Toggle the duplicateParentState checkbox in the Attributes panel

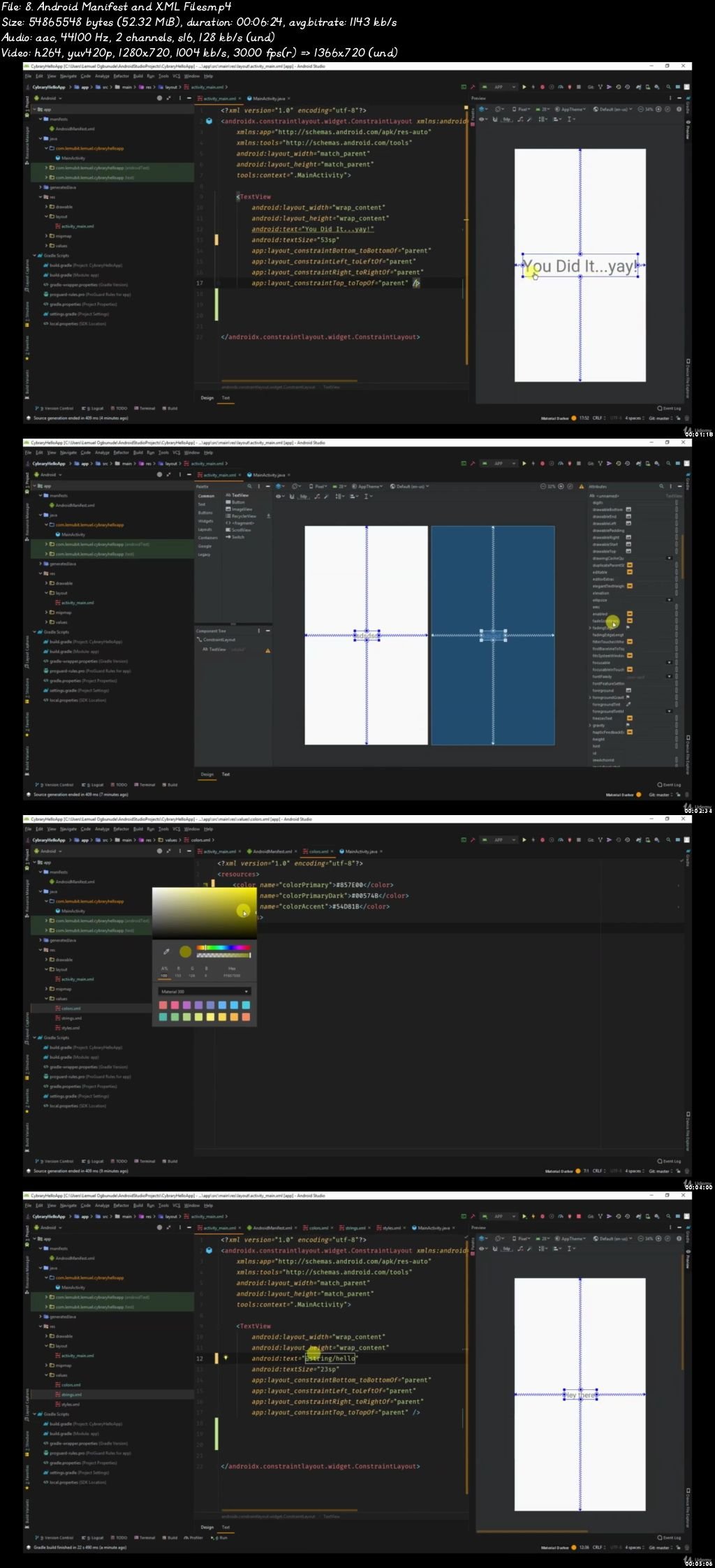630,565
